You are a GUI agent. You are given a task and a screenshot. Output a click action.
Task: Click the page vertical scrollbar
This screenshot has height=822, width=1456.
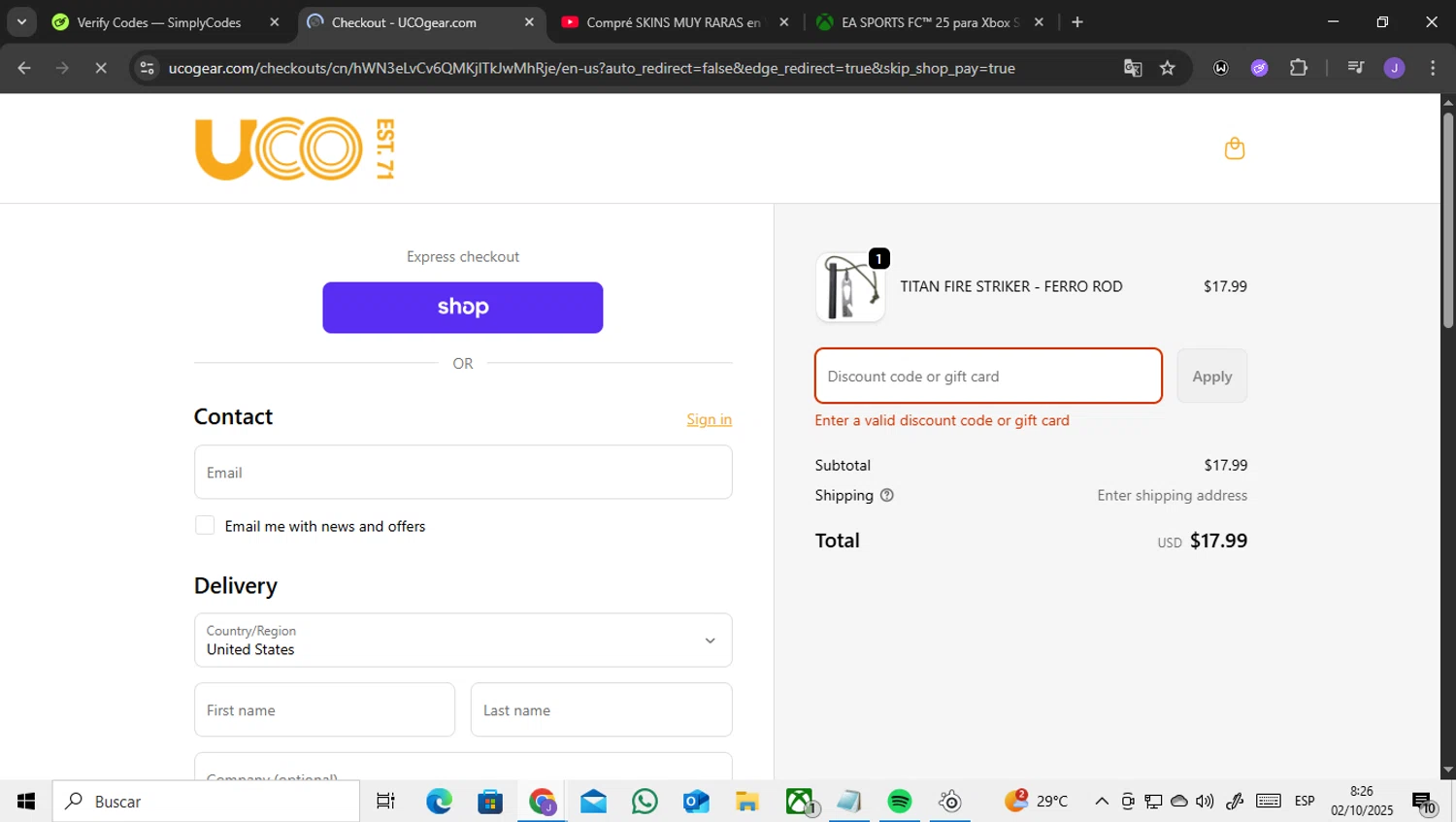click(x=1448, y=220)
